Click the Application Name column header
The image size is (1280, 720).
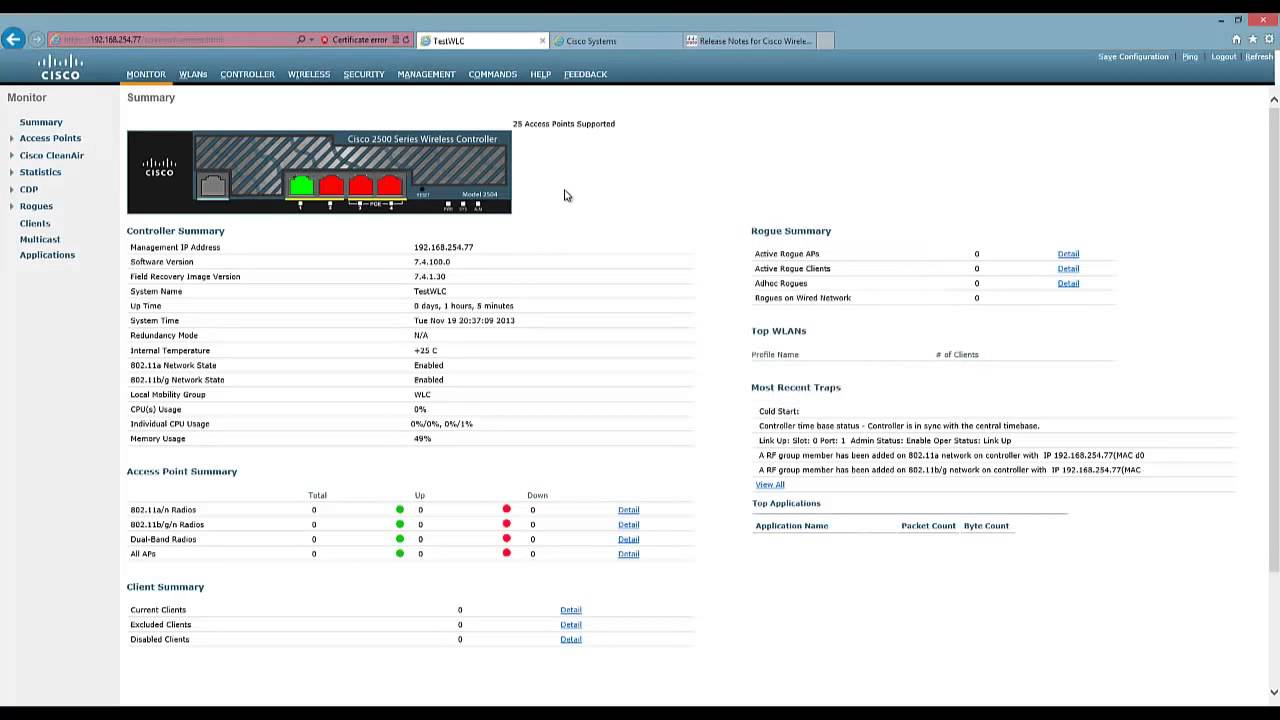pos(792,526)
